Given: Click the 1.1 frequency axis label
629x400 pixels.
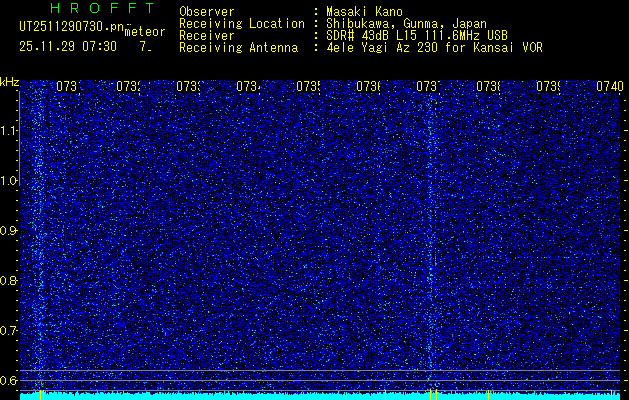Looking at the screenshot, I should point(9,130).
